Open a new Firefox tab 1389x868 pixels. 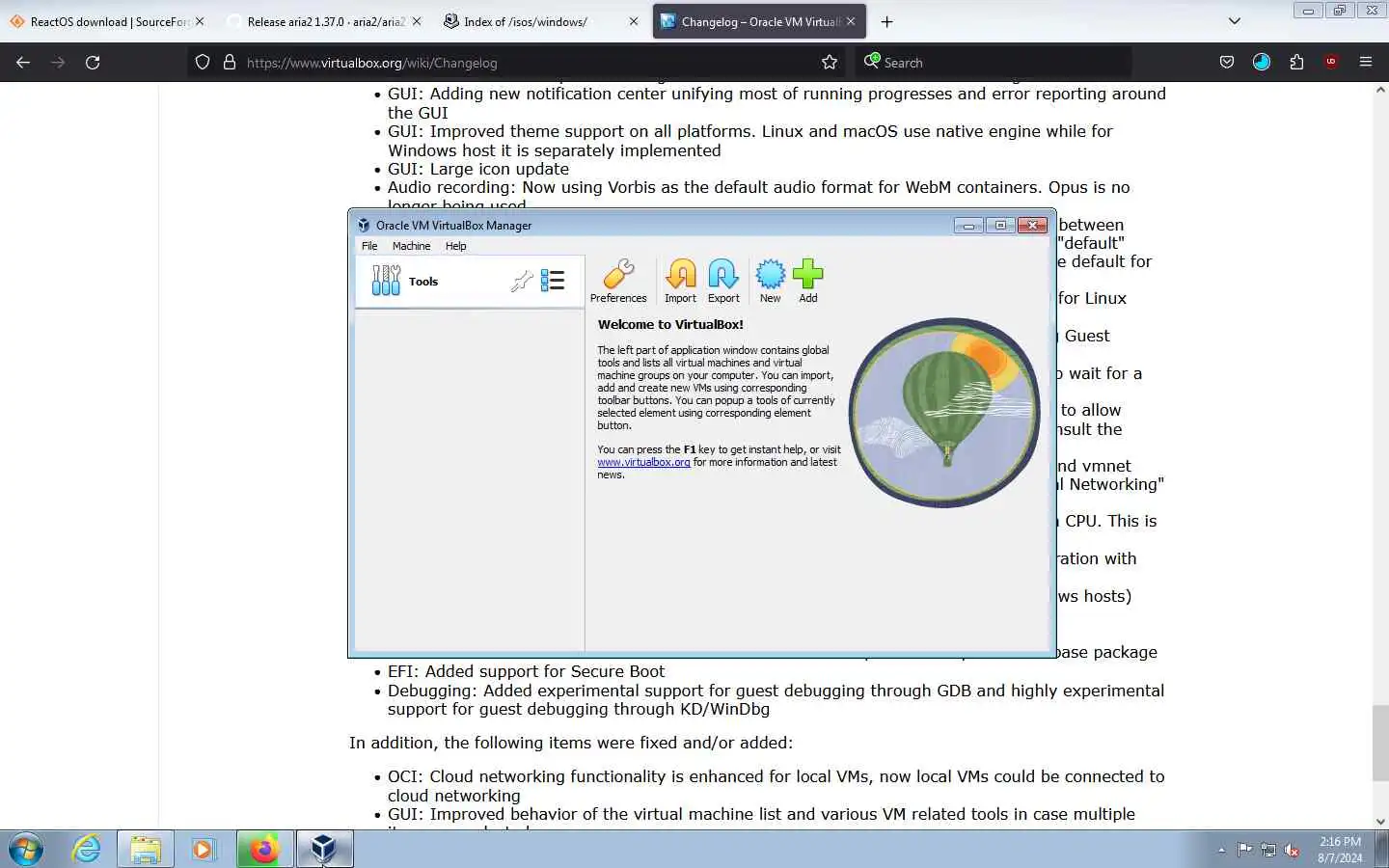(x=886, y=21)
